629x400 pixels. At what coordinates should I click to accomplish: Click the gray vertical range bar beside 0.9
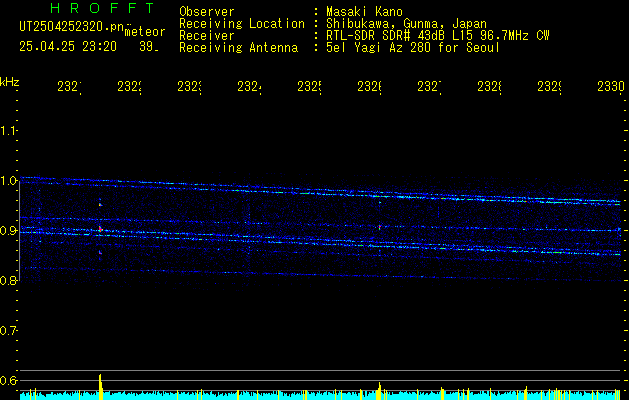coord(19,231)
